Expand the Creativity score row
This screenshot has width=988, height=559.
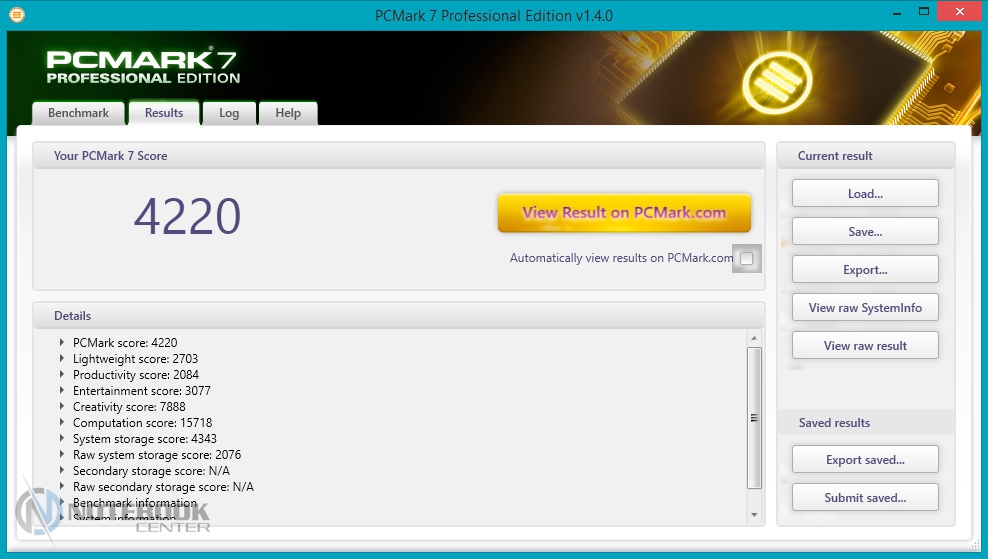[x=62, y=407]
